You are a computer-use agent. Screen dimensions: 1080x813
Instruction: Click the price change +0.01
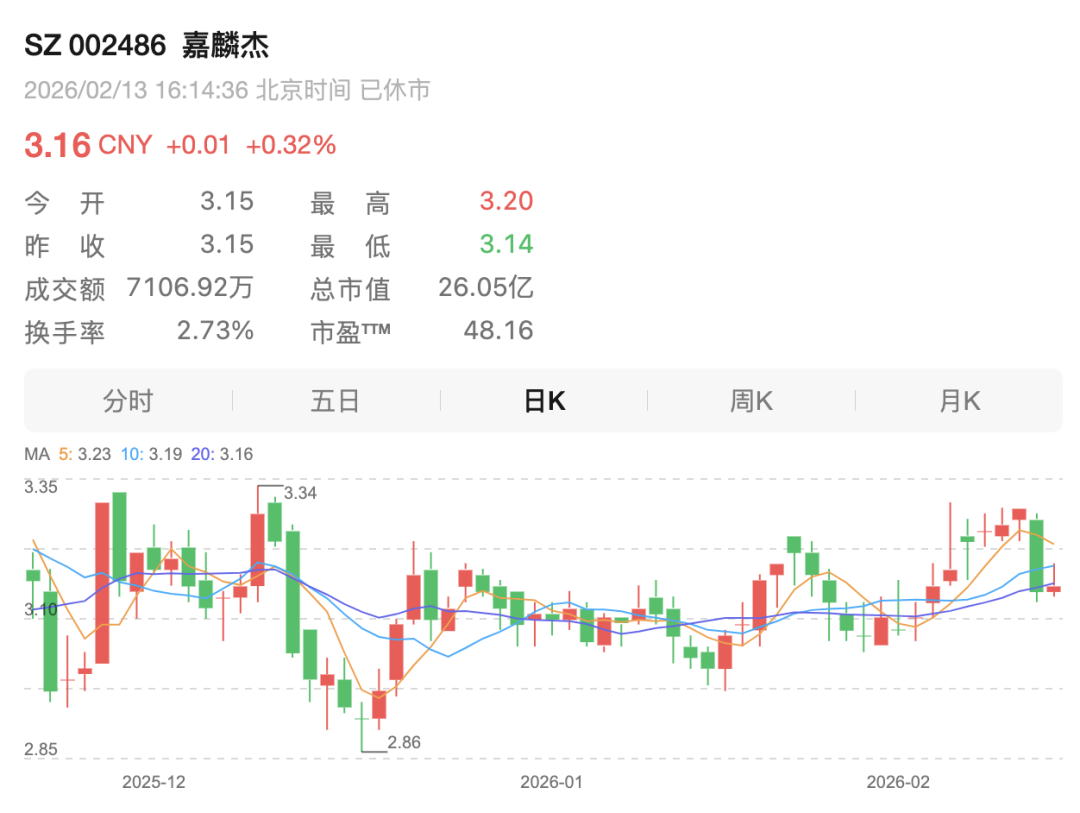click(198, 145)
